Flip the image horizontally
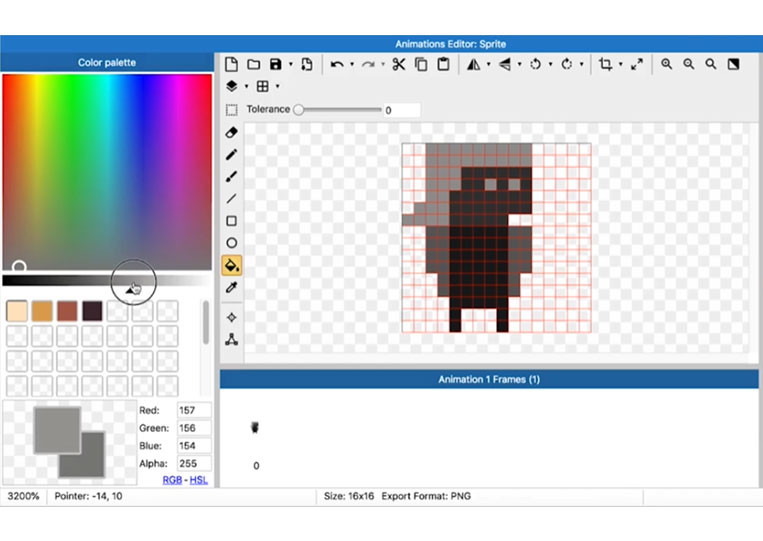 (x=473, y=64)
